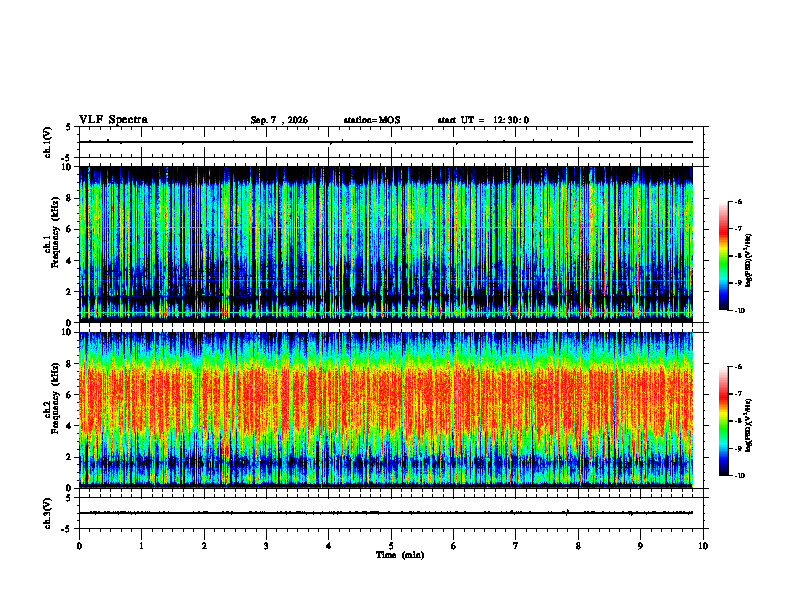Click the Sep. 7, 2026 date label
Image resolution: width=792 pixels, height=612 pixels.
pos(279,120)
